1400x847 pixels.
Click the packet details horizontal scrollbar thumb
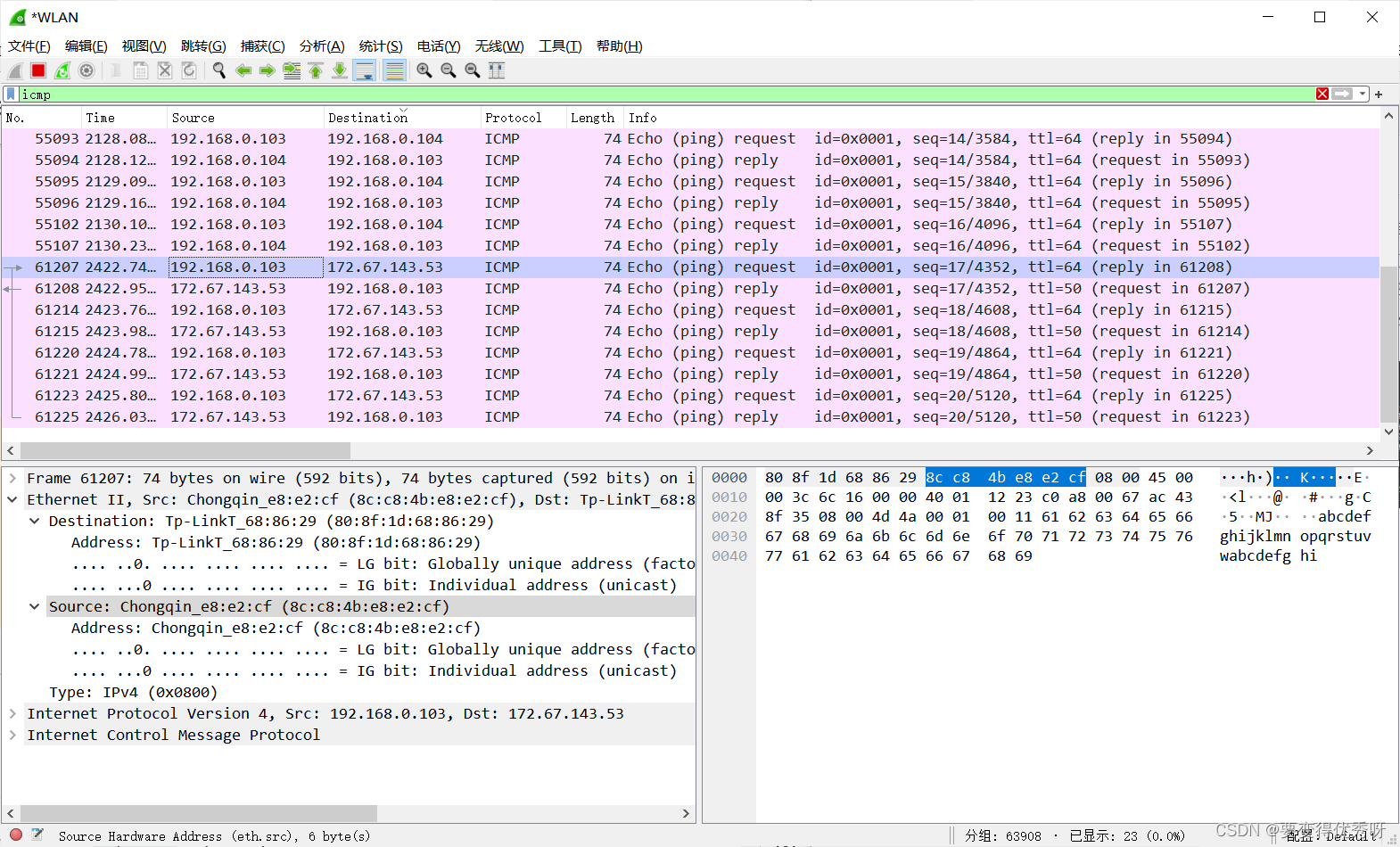(x=199, y=813)
